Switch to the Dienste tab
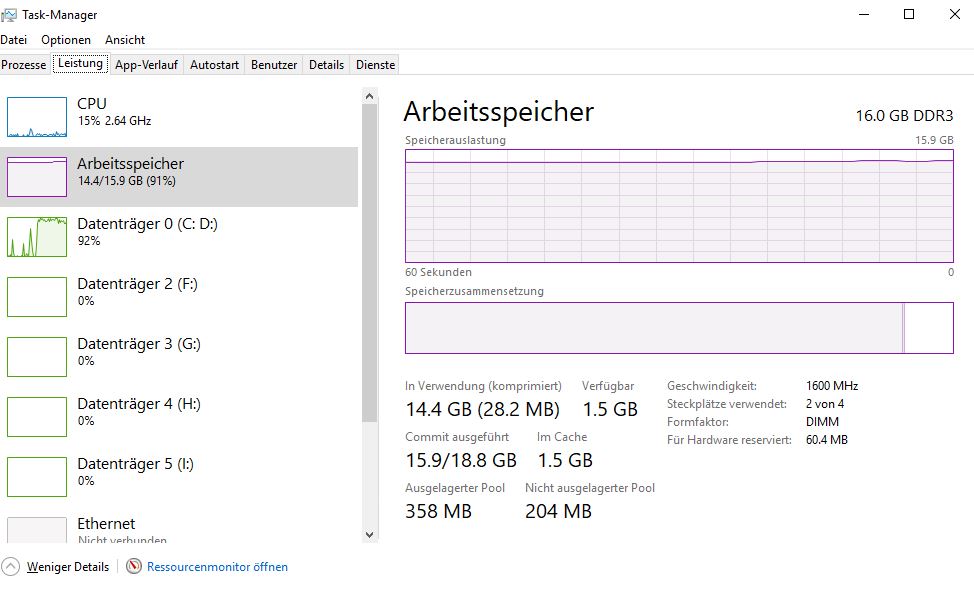 (374, 63)
